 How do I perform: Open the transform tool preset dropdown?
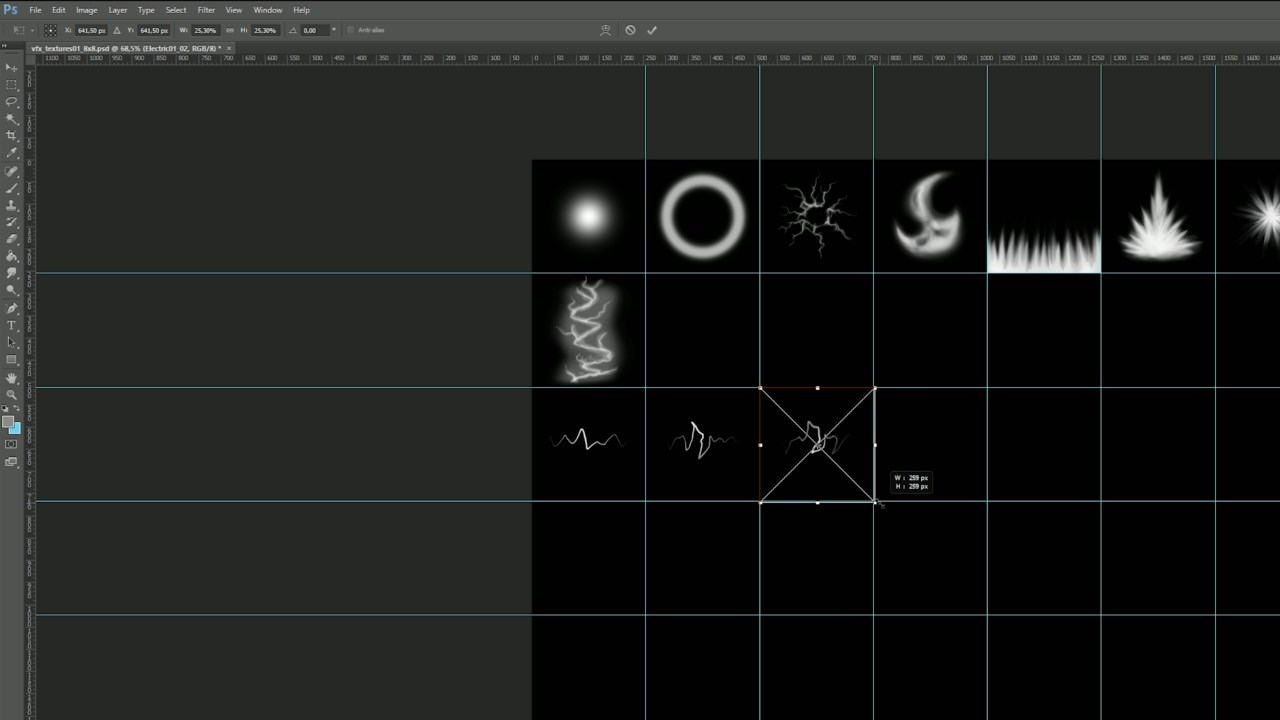[x=22, y=30]
